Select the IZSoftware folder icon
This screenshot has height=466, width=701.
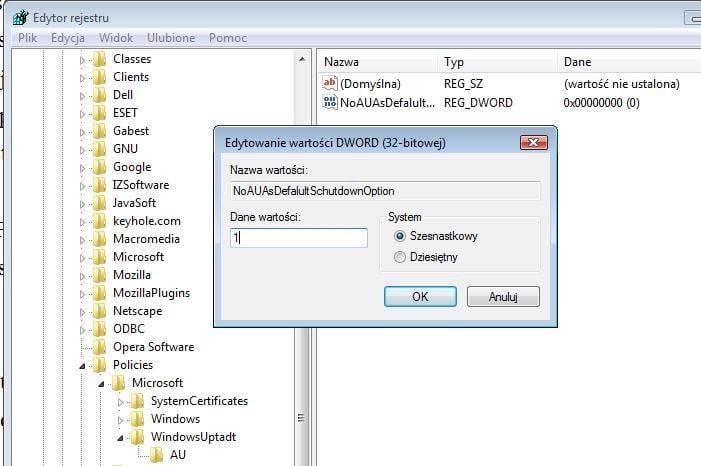click(x=99, y=185)
